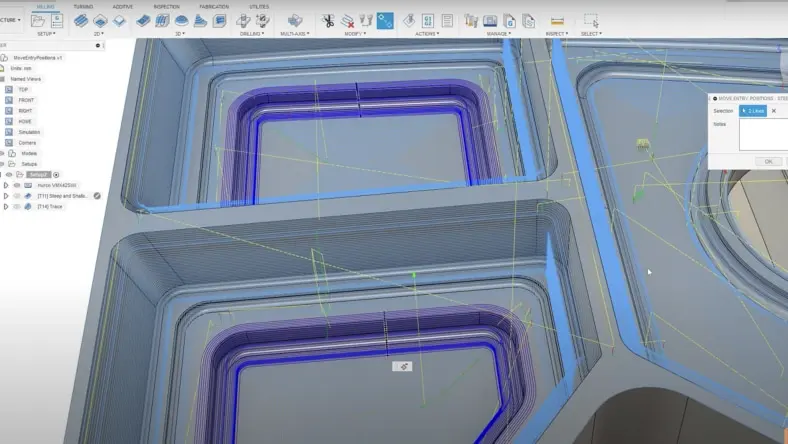Open the SETUP dropdown menu
Viewport: 788px width, 444px height.
pyautogui.click(x=46, y=34)
